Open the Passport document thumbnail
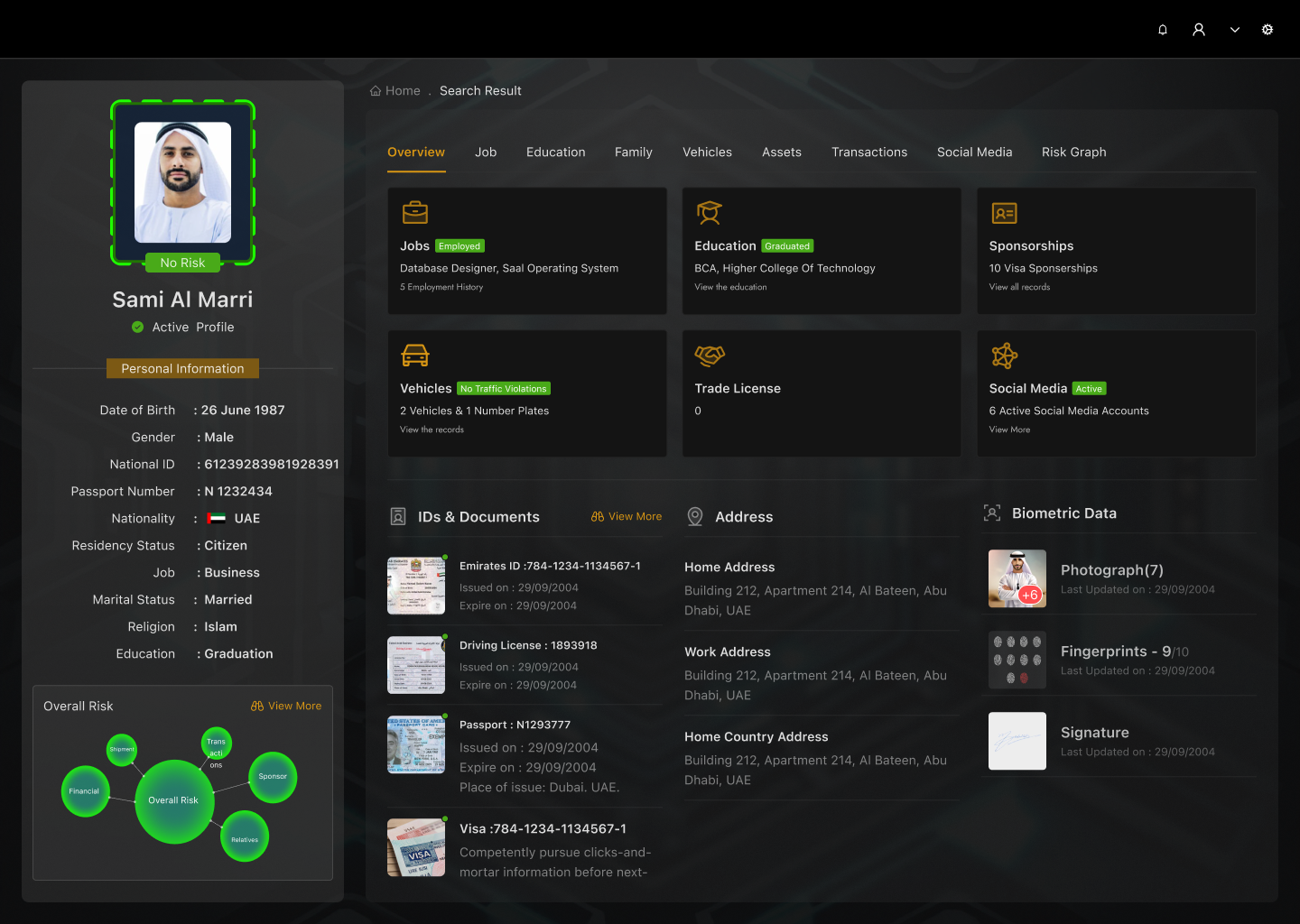 [x=416, y=744]
